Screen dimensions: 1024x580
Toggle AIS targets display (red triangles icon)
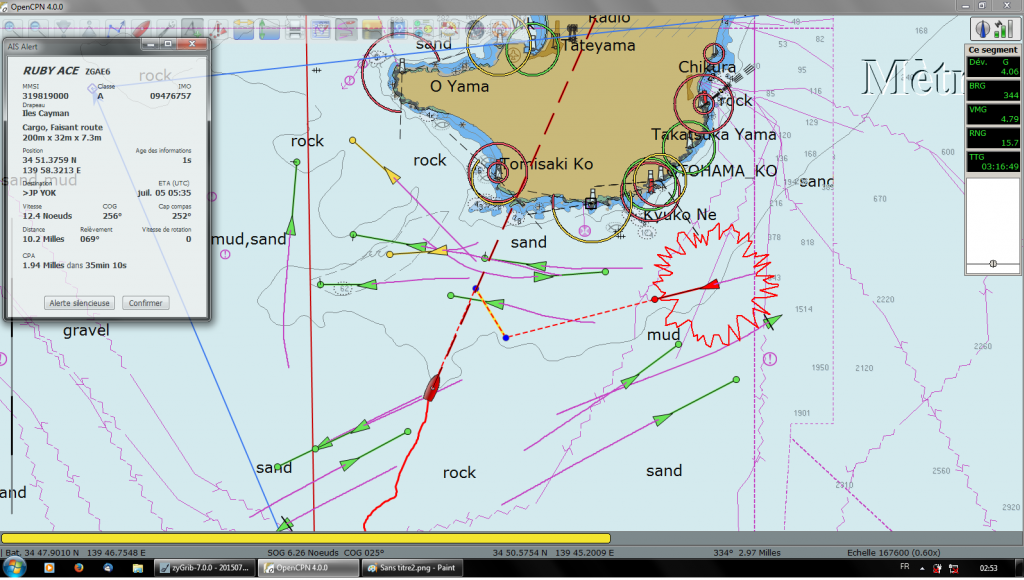click(x=217, y=29)
